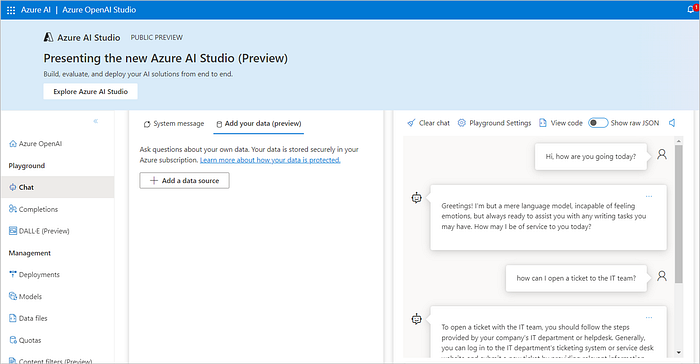Toggle the Show raw JSON switch
Screen dimensions: 700x364
(x=598, y=123)
